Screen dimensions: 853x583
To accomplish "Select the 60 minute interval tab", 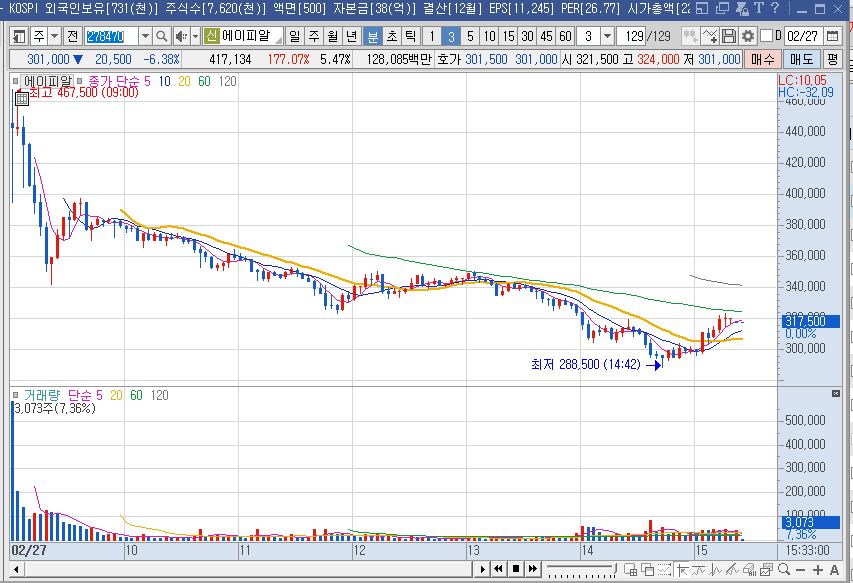I will pos(566,36).
